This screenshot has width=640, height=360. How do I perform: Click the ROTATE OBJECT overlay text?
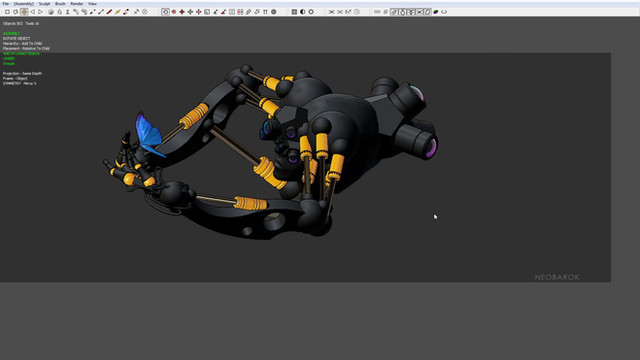(x=17, y=38)
